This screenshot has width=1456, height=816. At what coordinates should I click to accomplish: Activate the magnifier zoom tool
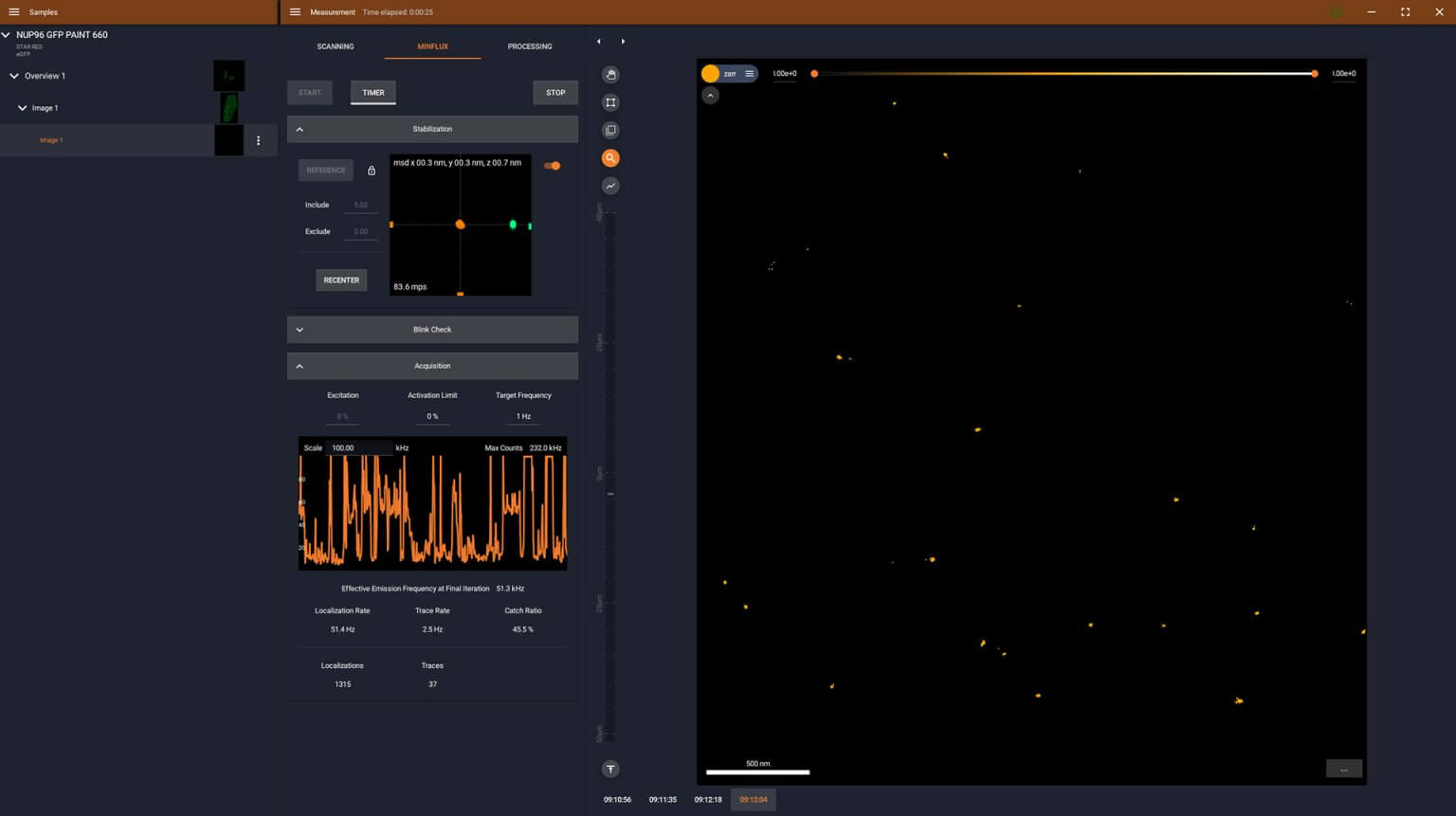click(610, 157)
